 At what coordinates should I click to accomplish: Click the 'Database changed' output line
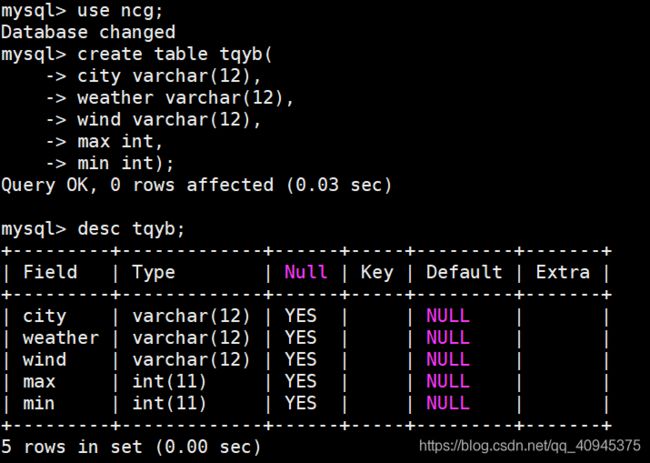pos(88,32)
